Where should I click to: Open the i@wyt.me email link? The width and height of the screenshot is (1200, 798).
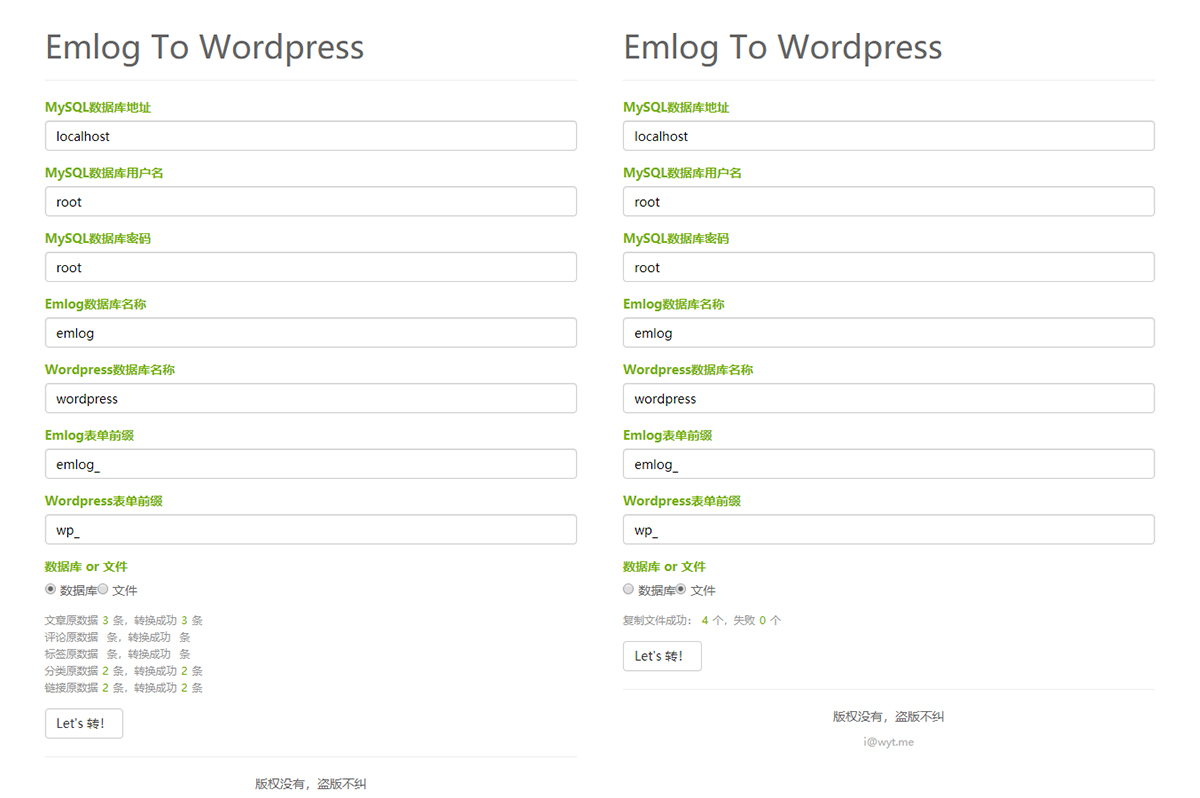889,742
